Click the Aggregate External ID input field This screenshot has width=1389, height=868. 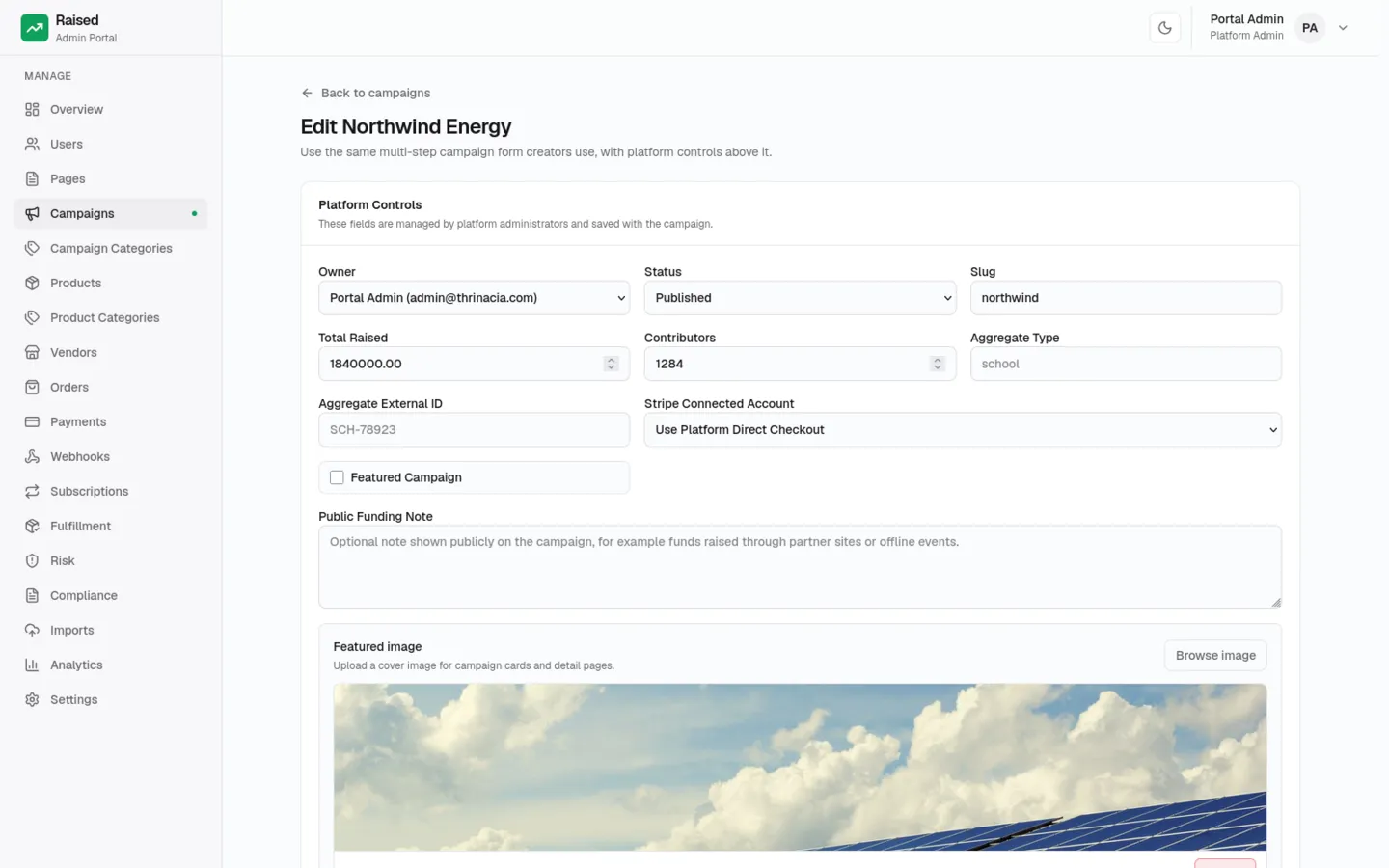click(474, 430)
